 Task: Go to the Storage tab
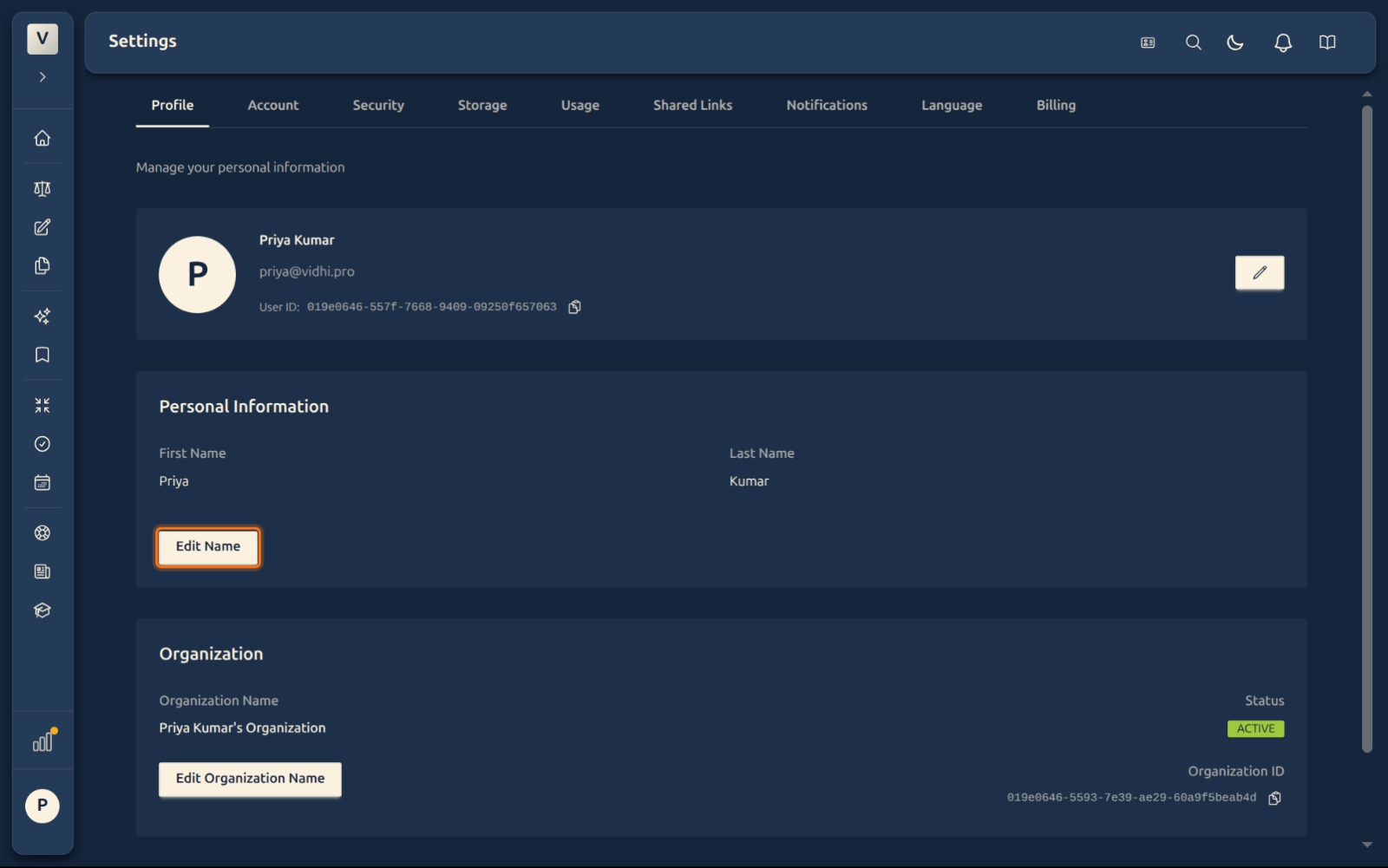(482, 105)
